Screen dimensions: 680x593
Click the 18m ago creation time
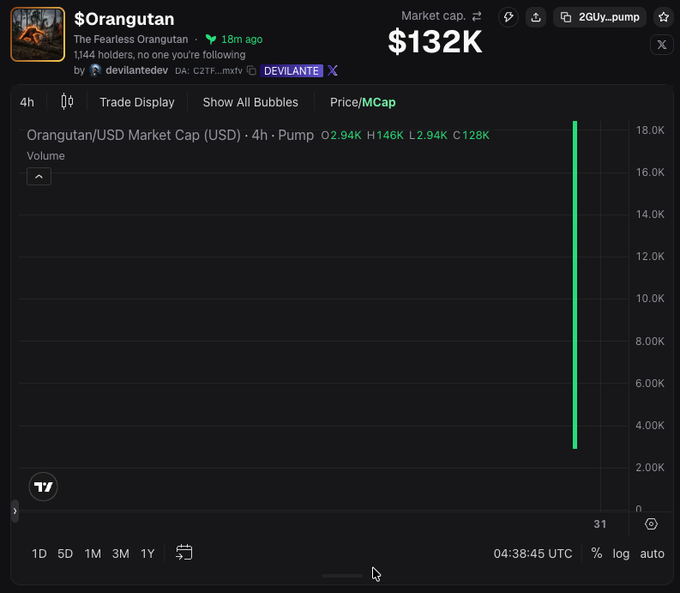[242, 39]
